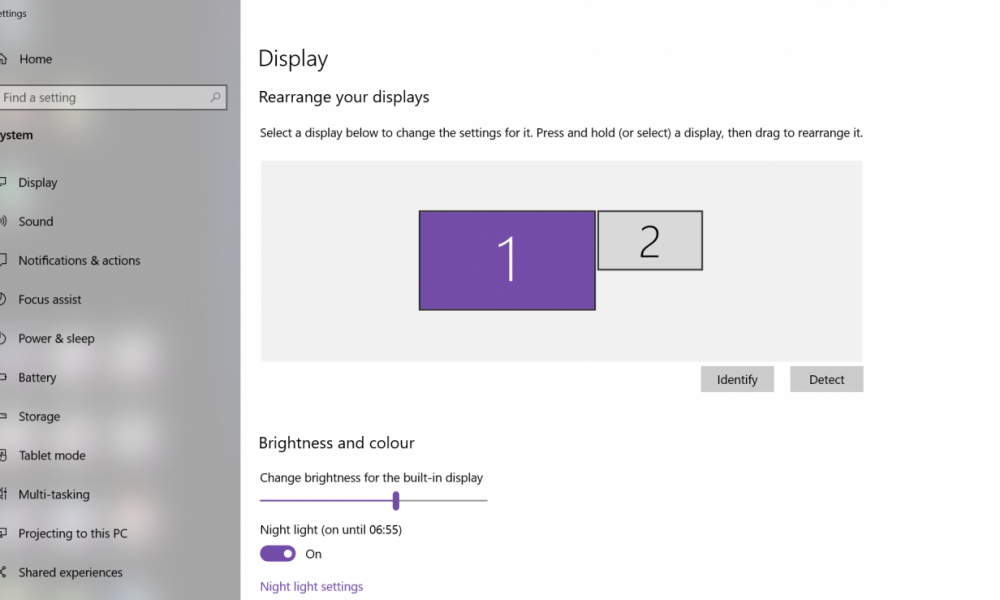The image size is (1000, 600).
Task: Click the Find a setting search box
Action: (113, 98)
